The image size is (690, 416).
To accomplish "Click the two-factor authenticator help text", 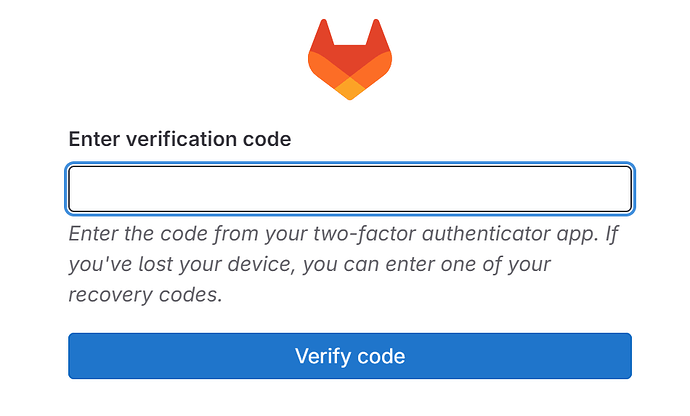I will click(x=343, y=264).
